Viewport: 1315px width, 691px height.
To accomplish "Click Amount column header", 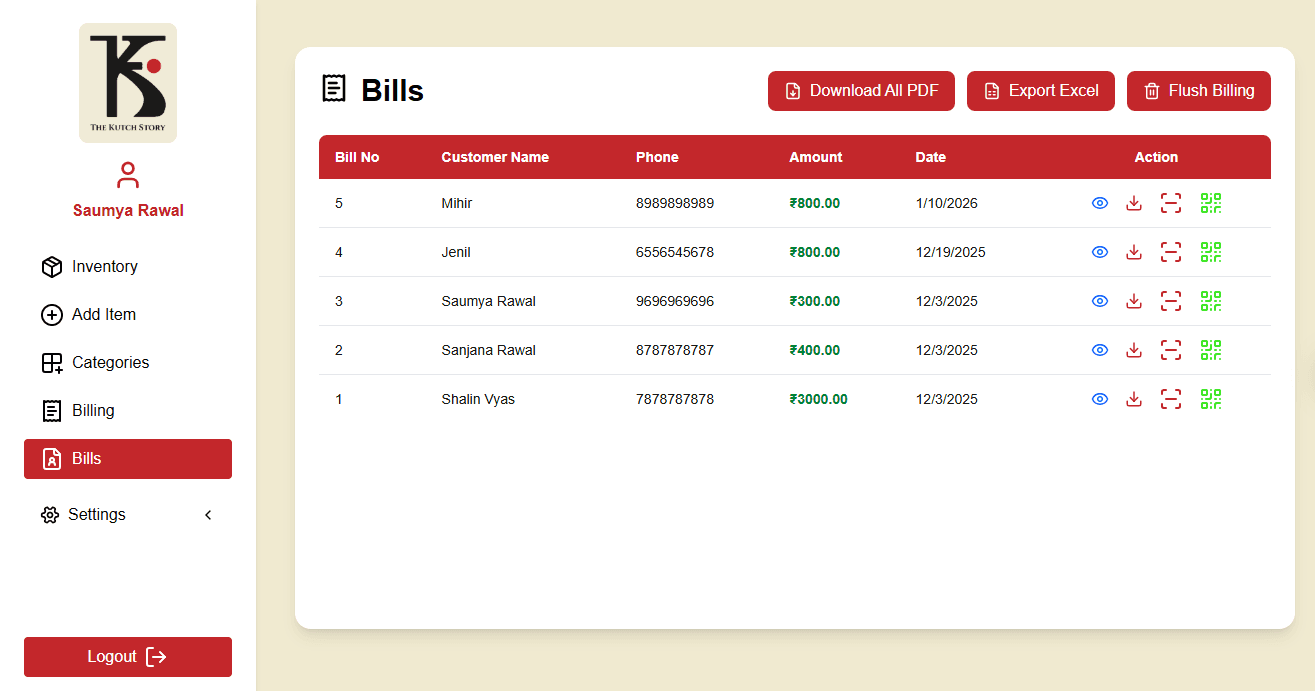I will point(816,157).
